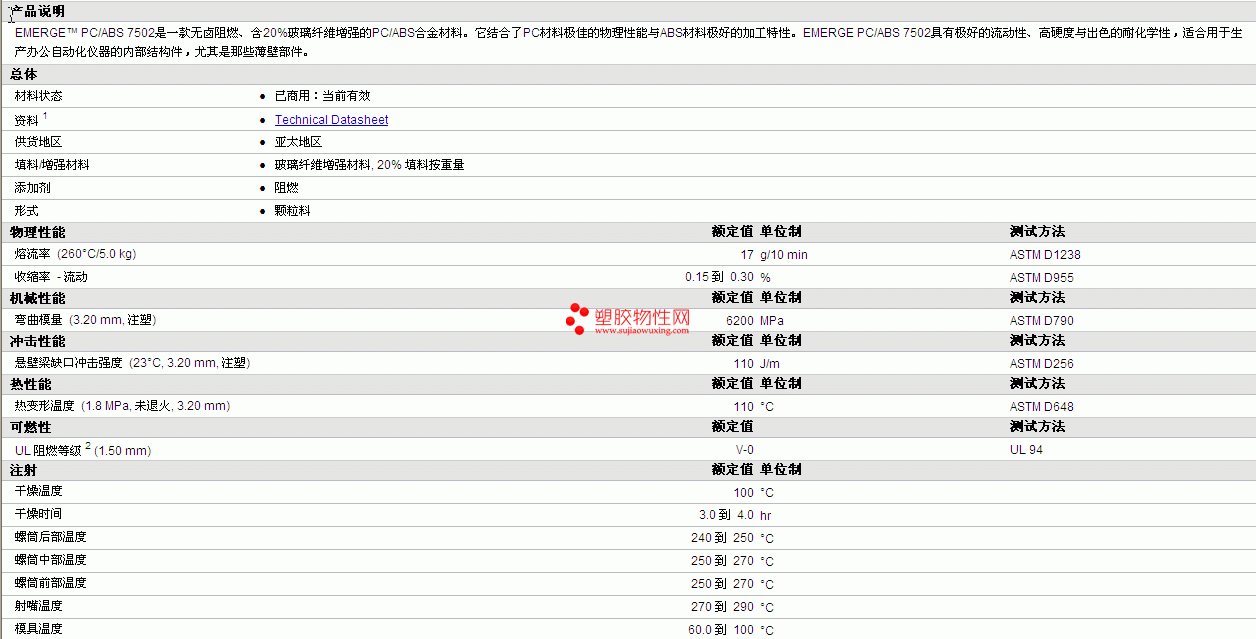
Task: Click the value 玻璃纤维增强材料, 20% 填料按重量
Action: (369, 165)
